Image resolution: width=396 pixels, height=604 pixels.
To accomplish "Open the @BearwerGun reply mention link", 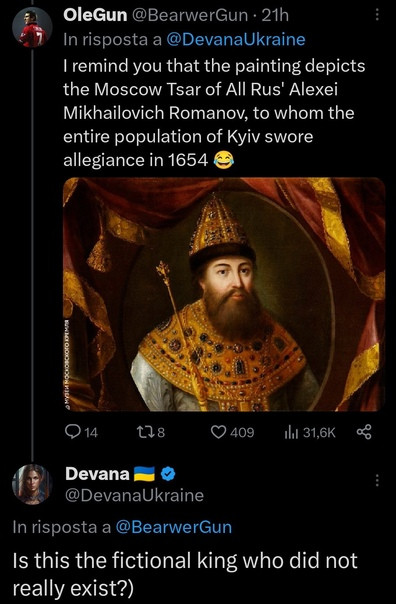I will click(174, 527).
